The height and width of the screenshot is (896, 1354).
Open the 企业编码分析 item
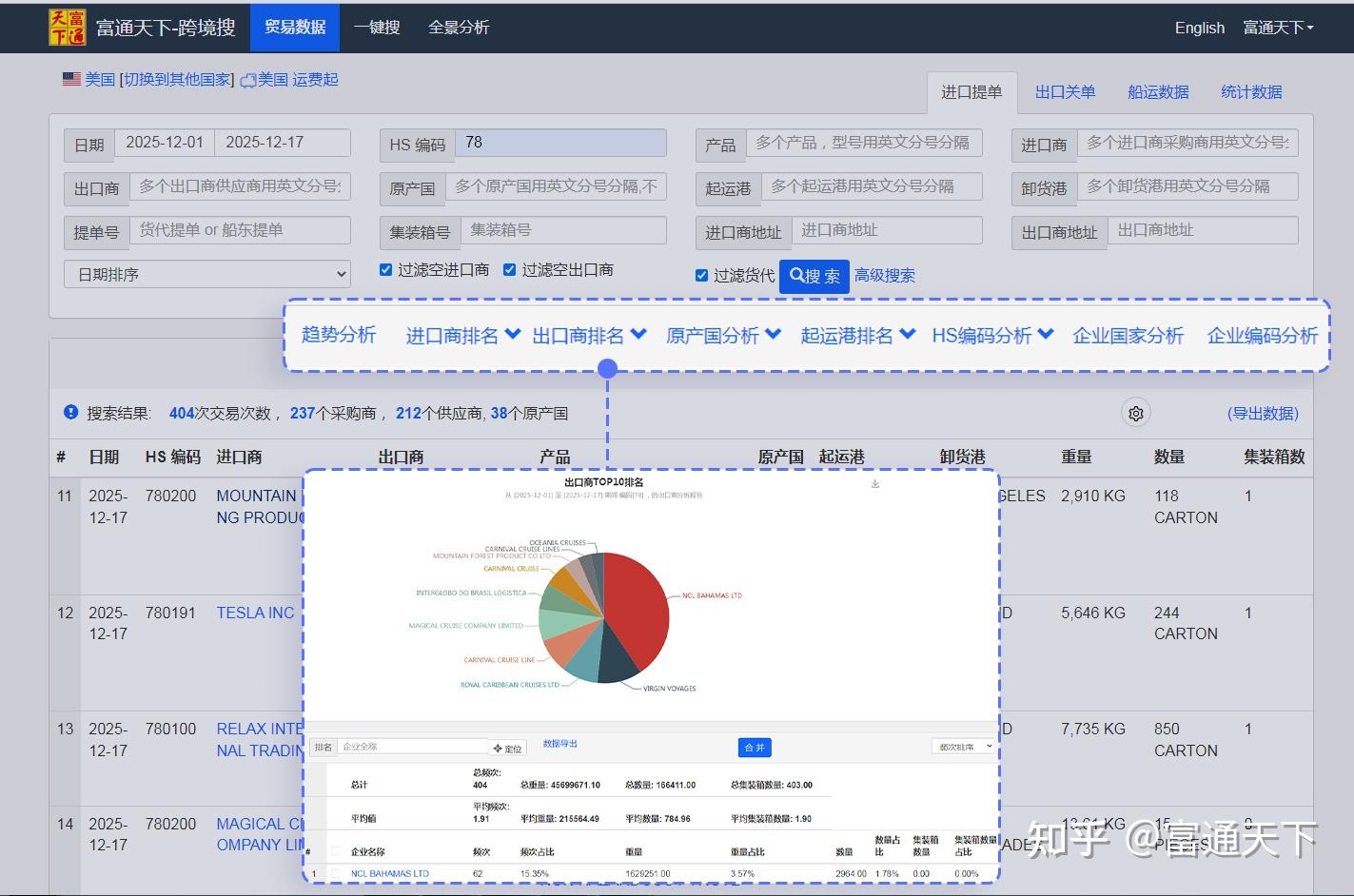click(1262, 336)
